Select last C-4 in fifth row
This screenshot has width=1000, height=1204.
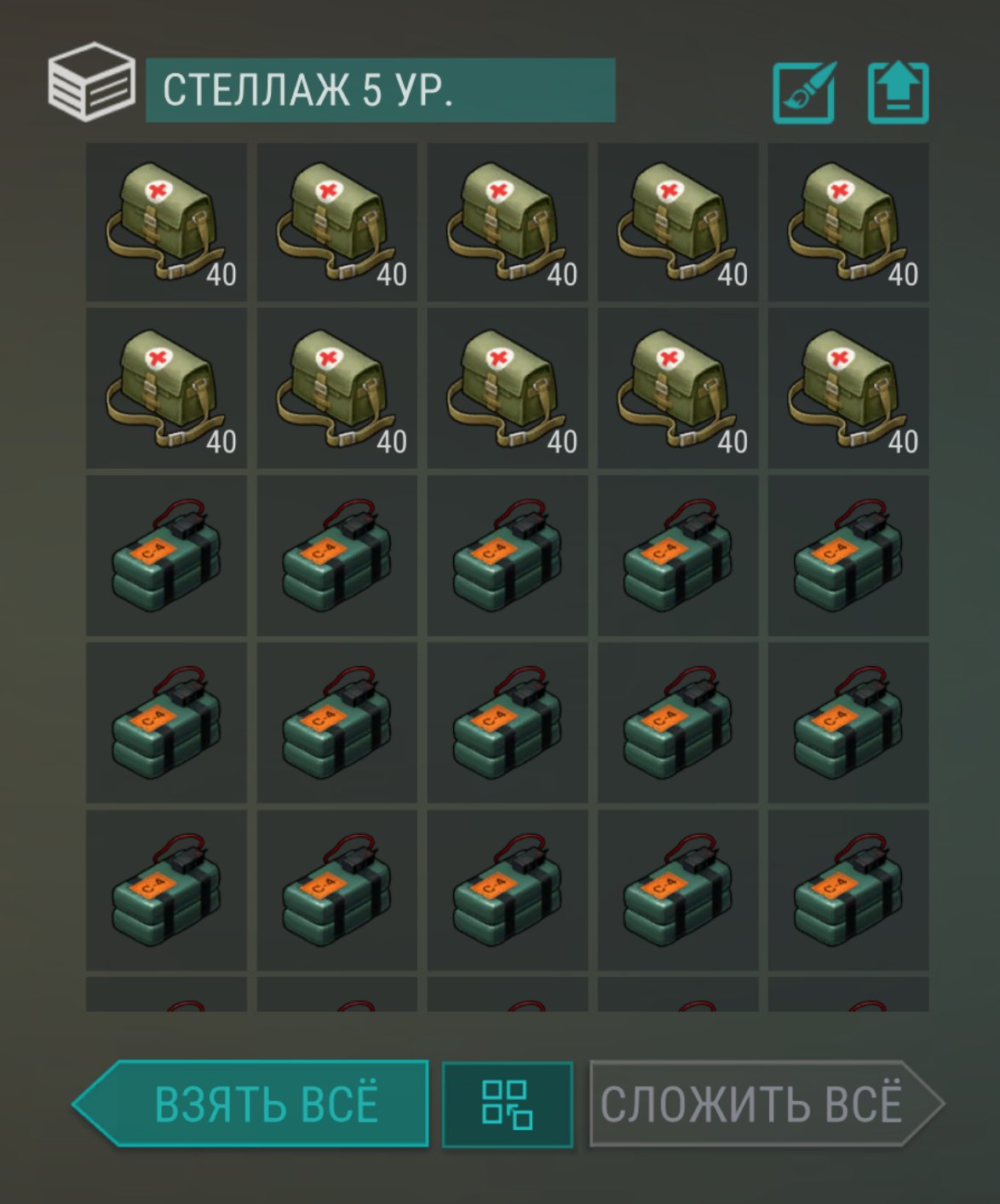pos(848,890)
